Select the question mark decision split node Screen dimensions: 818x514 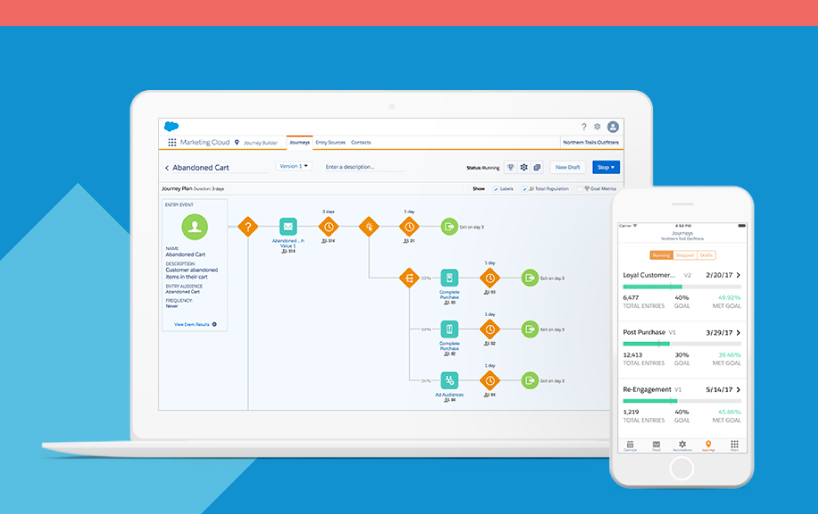(x=248, y=226)
